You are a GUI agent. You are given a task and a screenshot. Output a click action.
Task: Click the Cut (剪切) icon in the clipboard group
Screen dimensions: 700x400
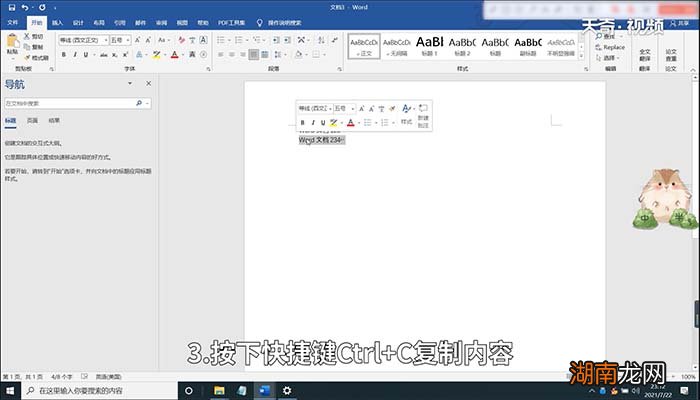(36, 36)
